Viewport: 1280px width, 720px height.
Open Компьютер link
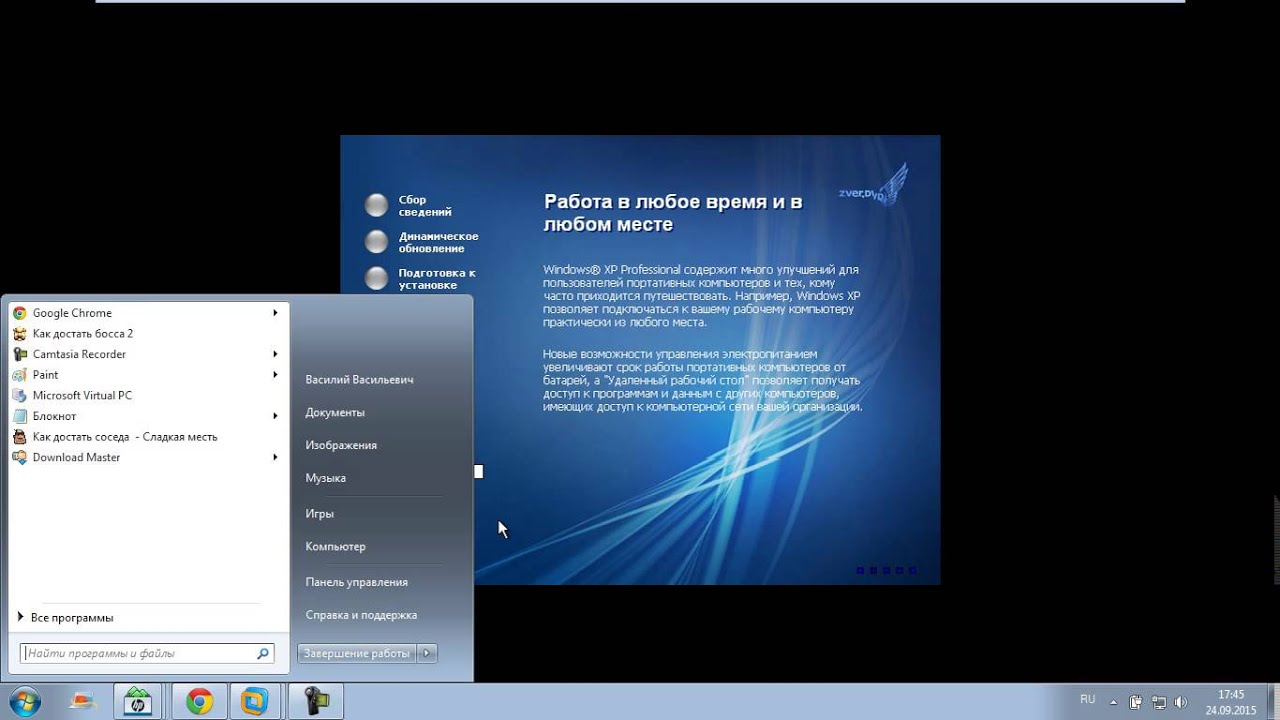click(336, 547)
